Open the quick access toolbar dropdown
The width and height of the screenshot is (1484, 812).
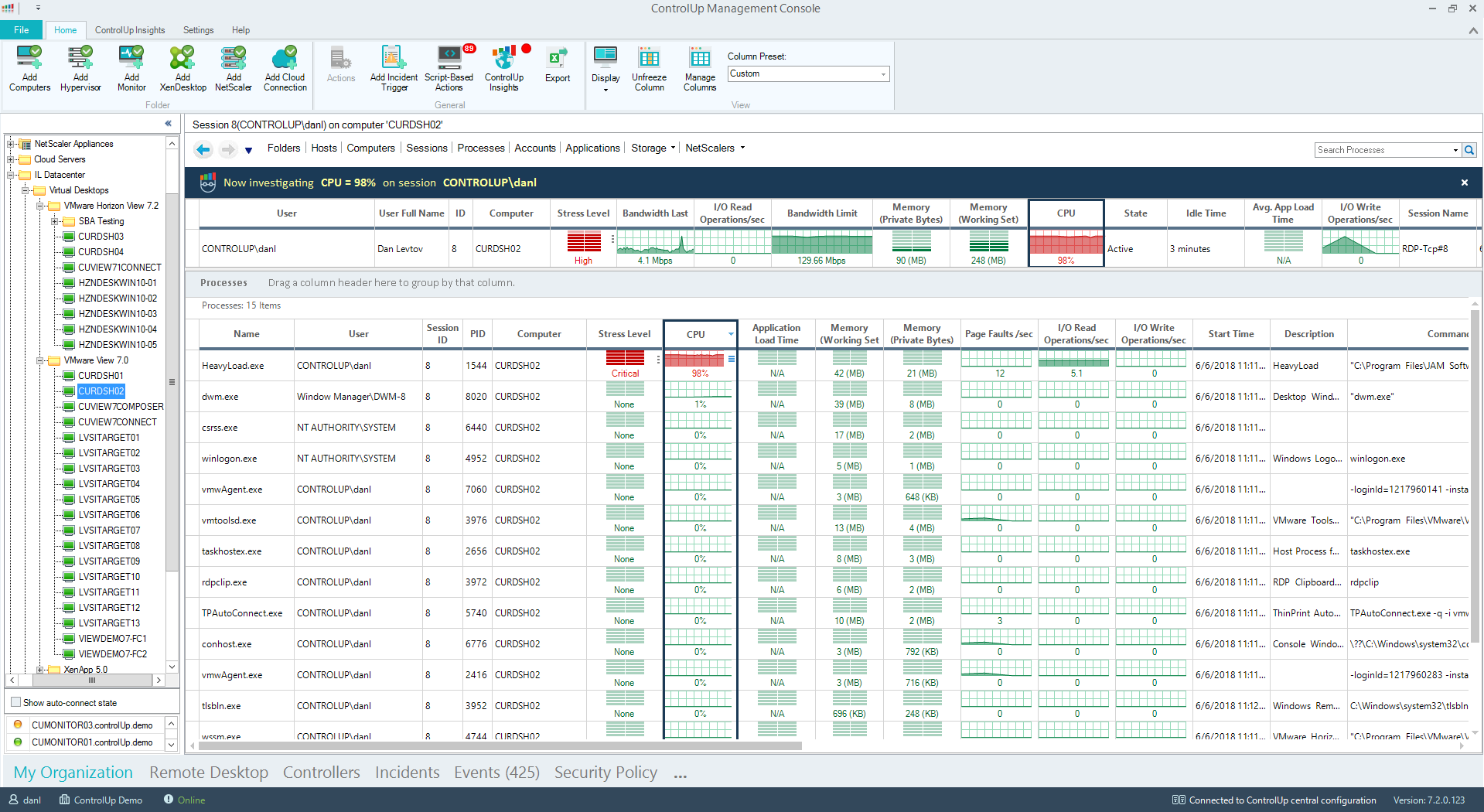coord(38,8)
